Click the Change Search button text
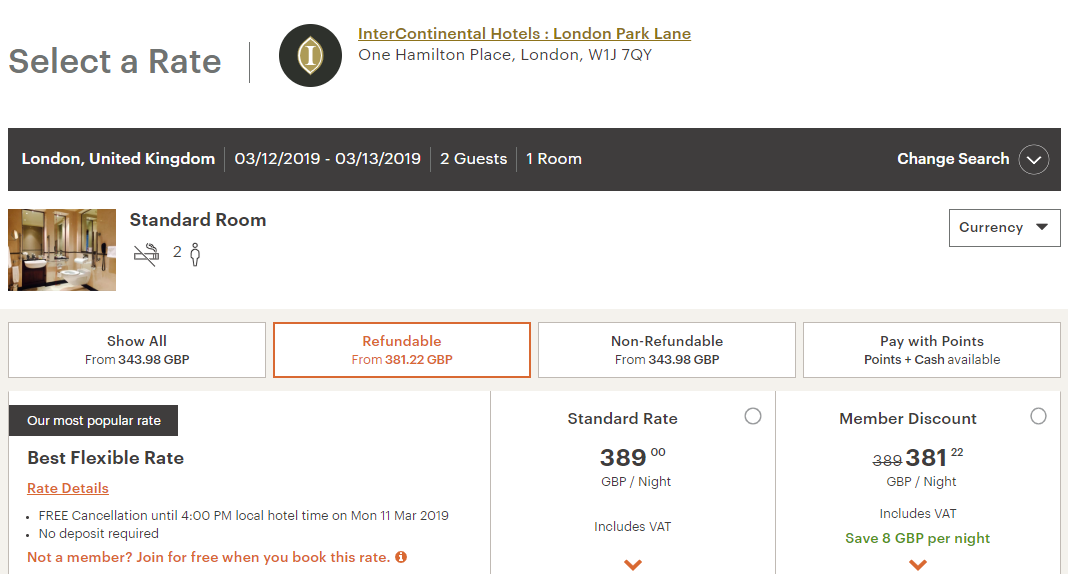Image resolution: width=1068 pixels, height=574 pixels. [952, 159]
